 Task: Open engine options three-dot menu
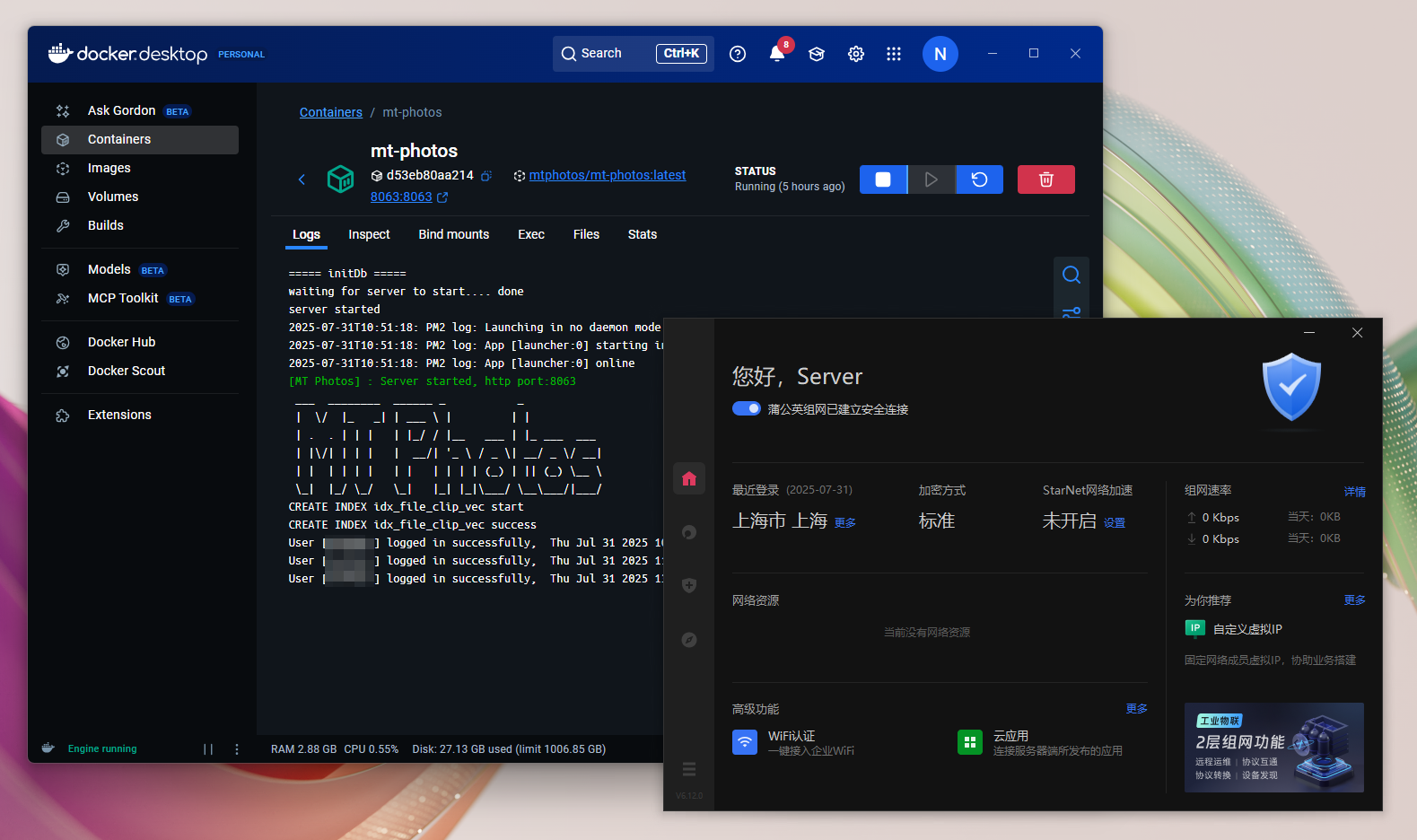[237, 748]
